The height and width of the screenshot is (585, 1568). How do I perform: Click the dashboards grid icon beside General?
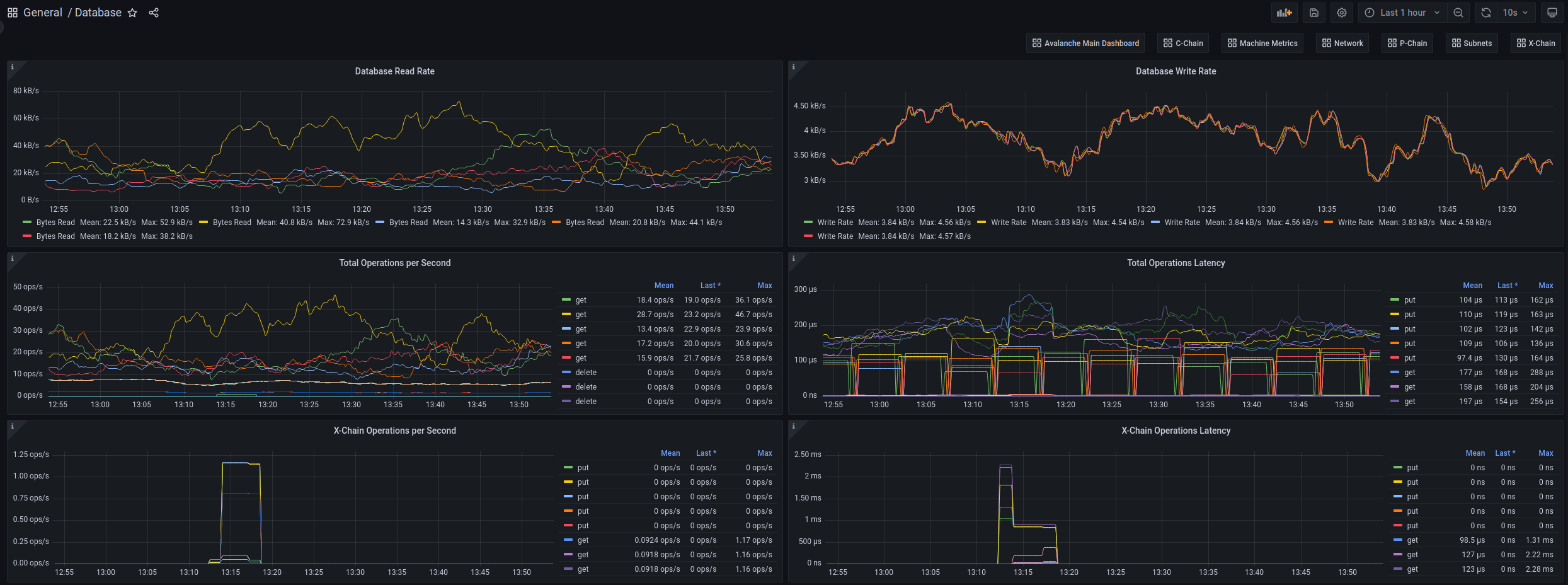click(12, 13)
